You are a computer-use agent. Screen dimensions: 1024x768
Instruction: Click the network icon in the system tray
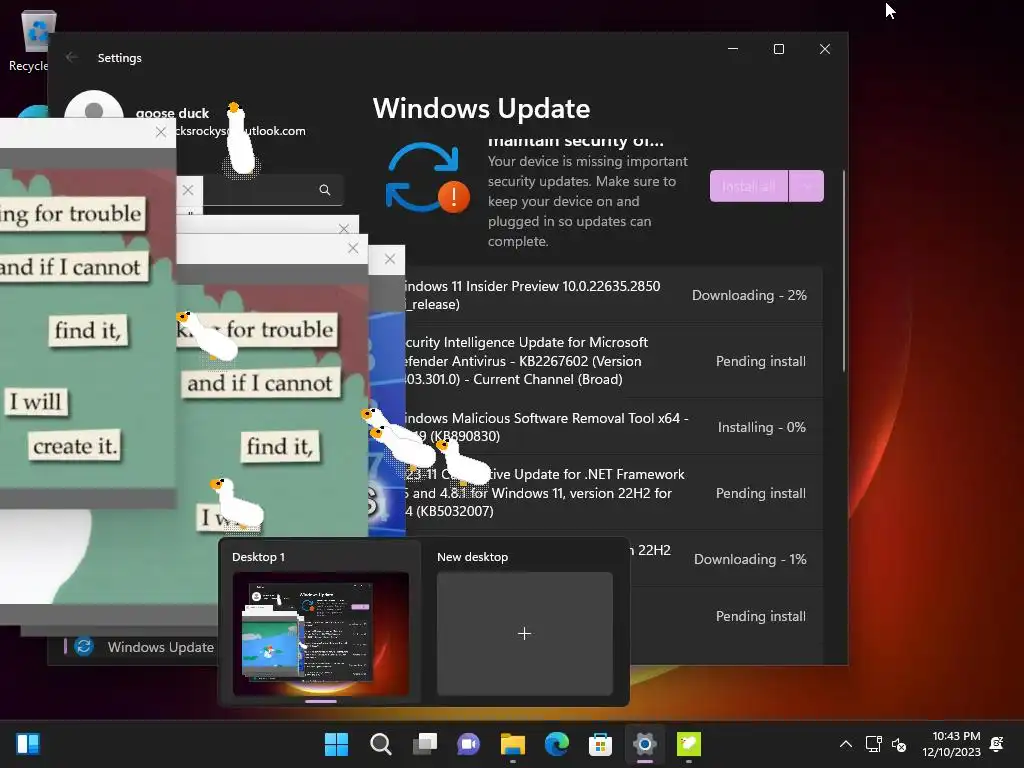(x=873, y=744)
